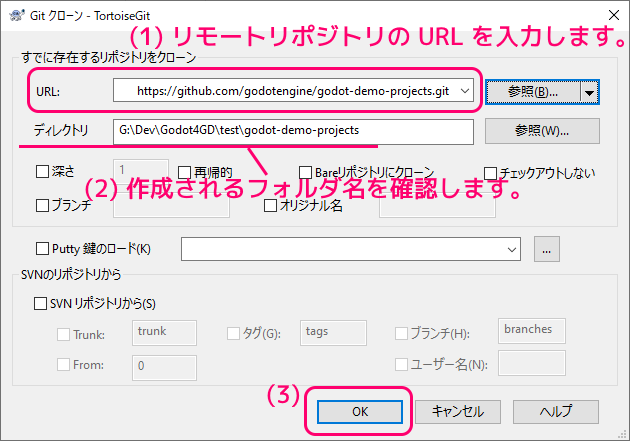Enable the 再帰的 recursive checkbox
The image size is (630, 441).
184,173
